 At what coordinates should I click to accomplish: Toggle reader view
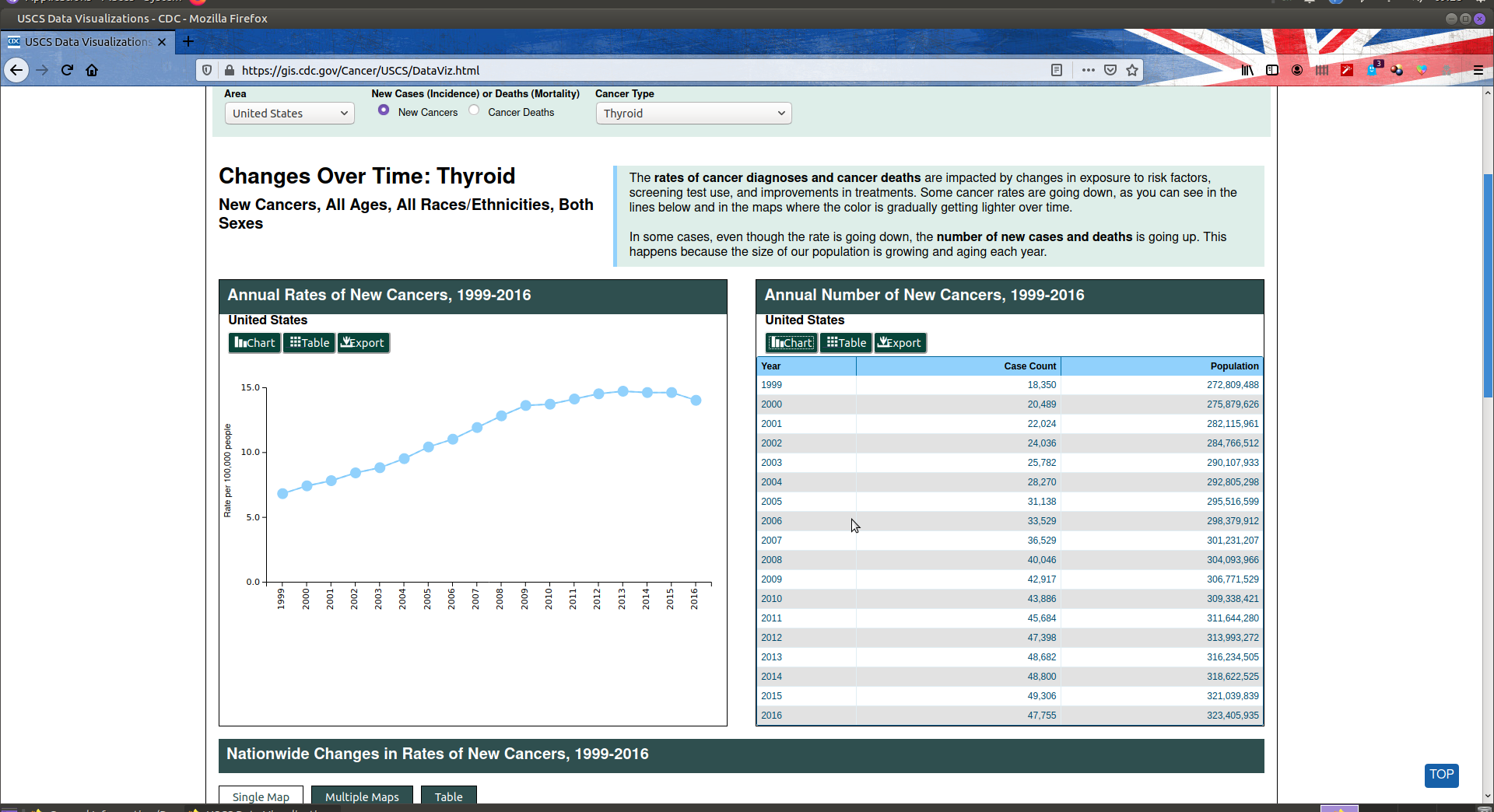point(1057,70)
